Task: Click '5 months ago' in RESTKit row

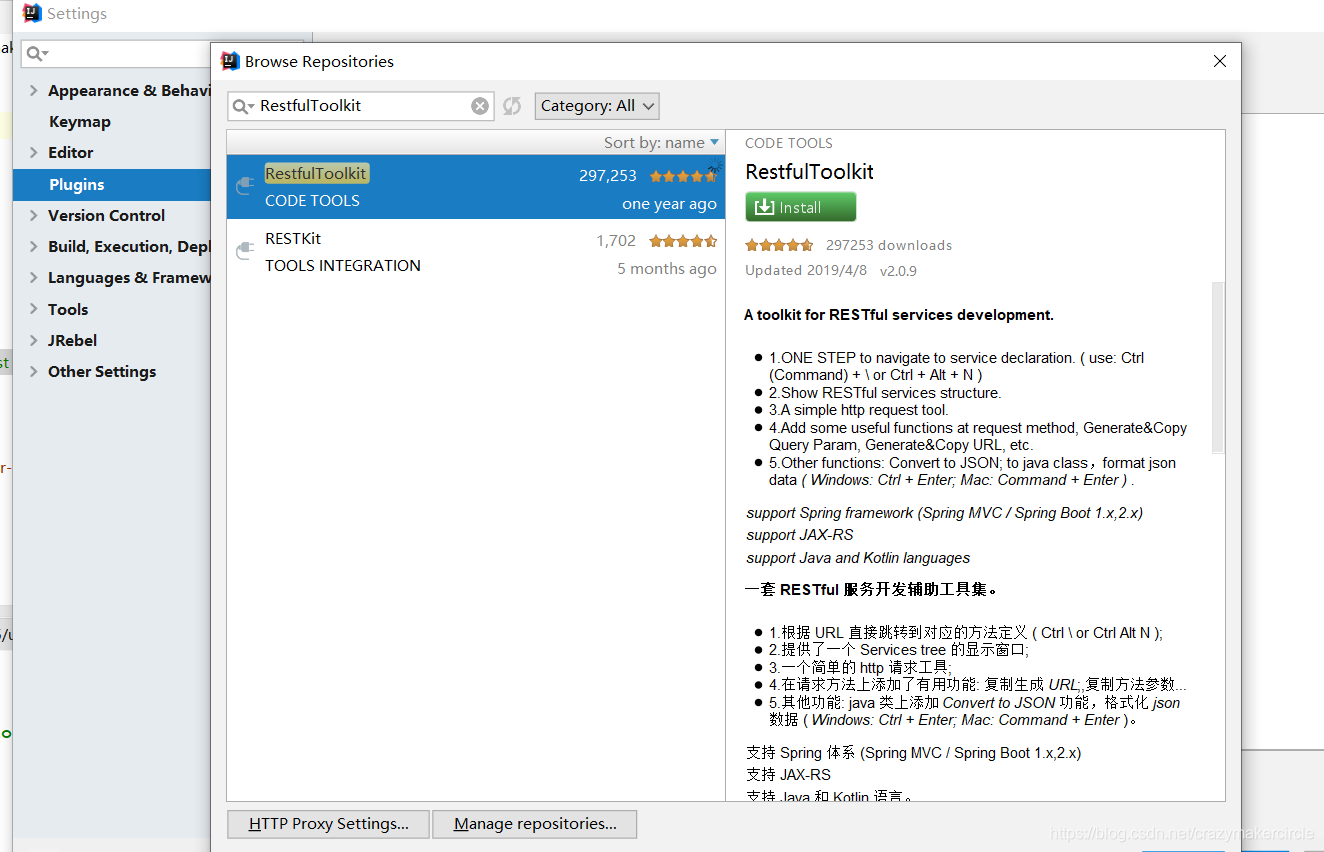Action: [x=667, y=269]
